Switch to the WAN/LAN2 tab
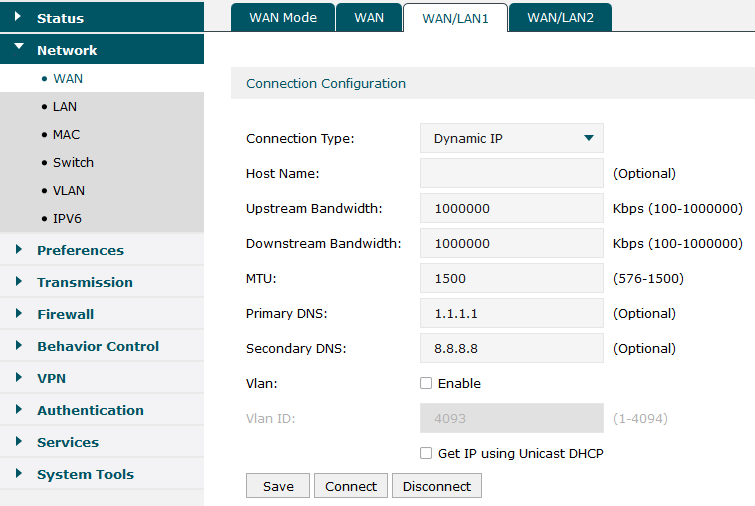The image size is (755, 506). click(x=560, y=18)
